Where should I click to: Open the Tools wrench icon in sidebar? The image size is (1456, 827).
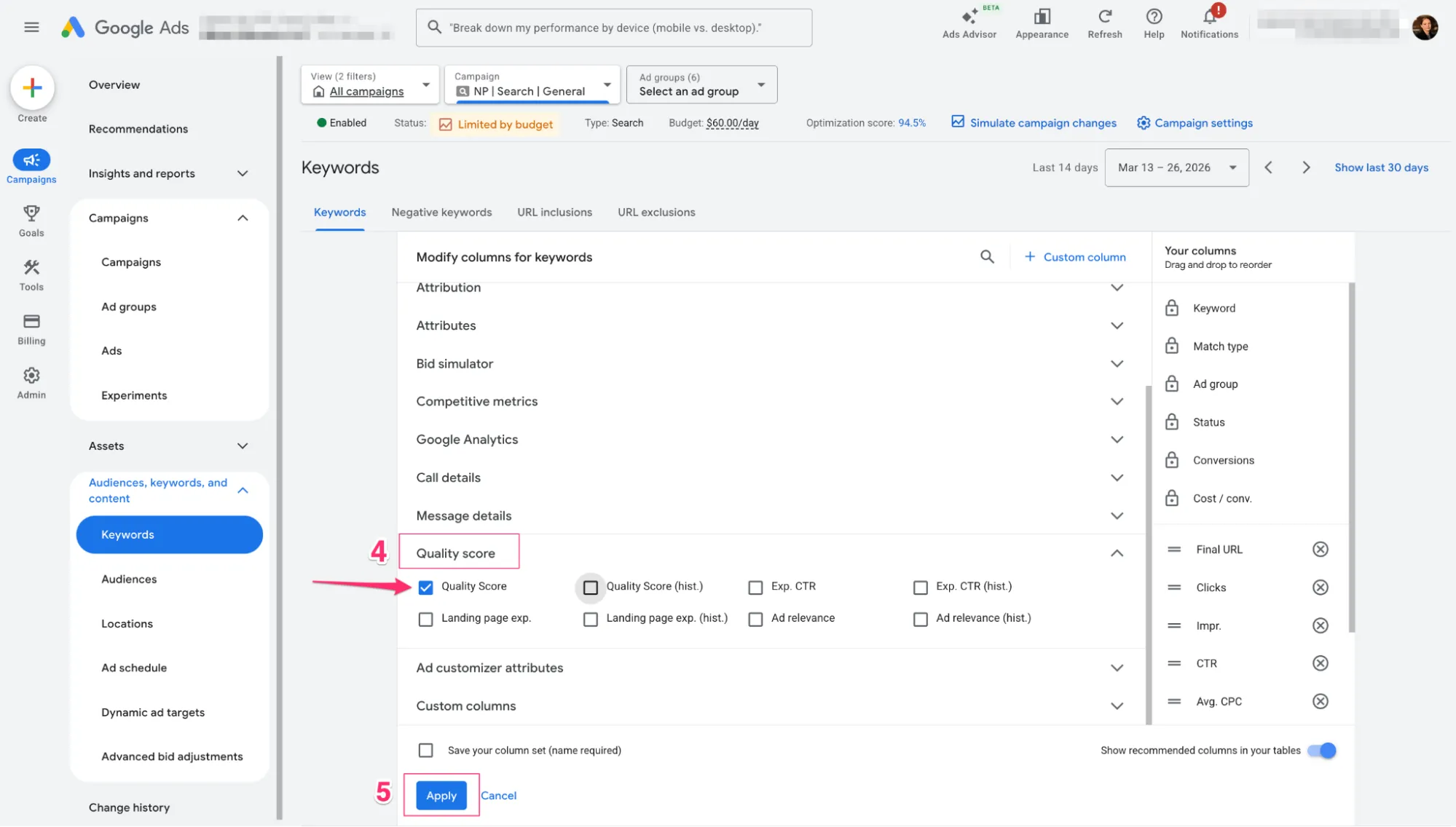click(31, 268)
